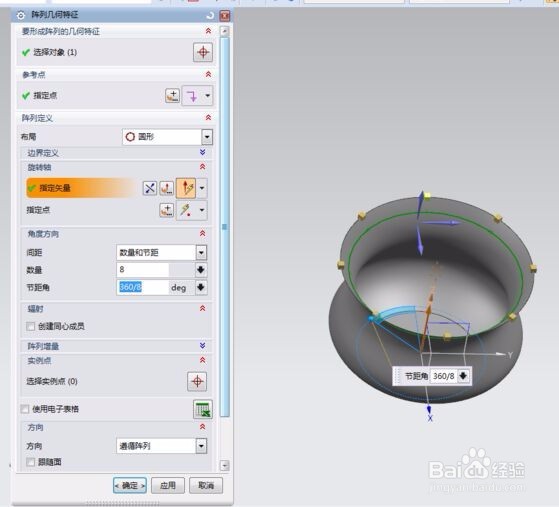Viewport: 559px width, 507px height.
Task: Click the select object crosshair icon
Action: click(x=203, y=52)
